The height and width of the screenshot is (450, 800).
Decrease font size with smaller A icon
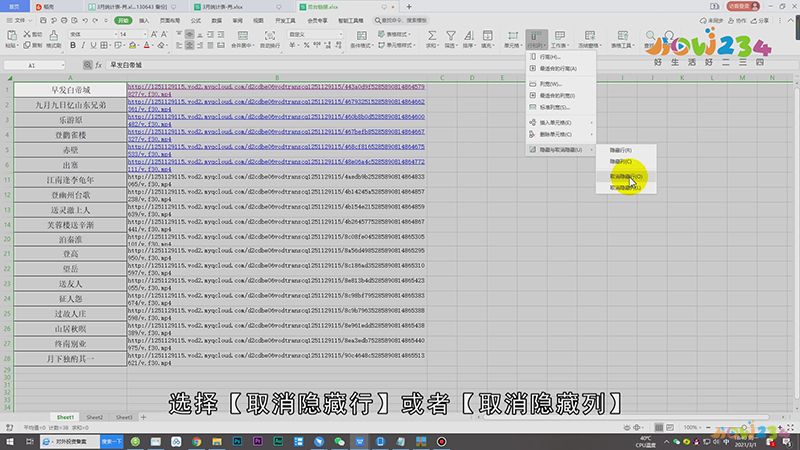tap(164, 34)
